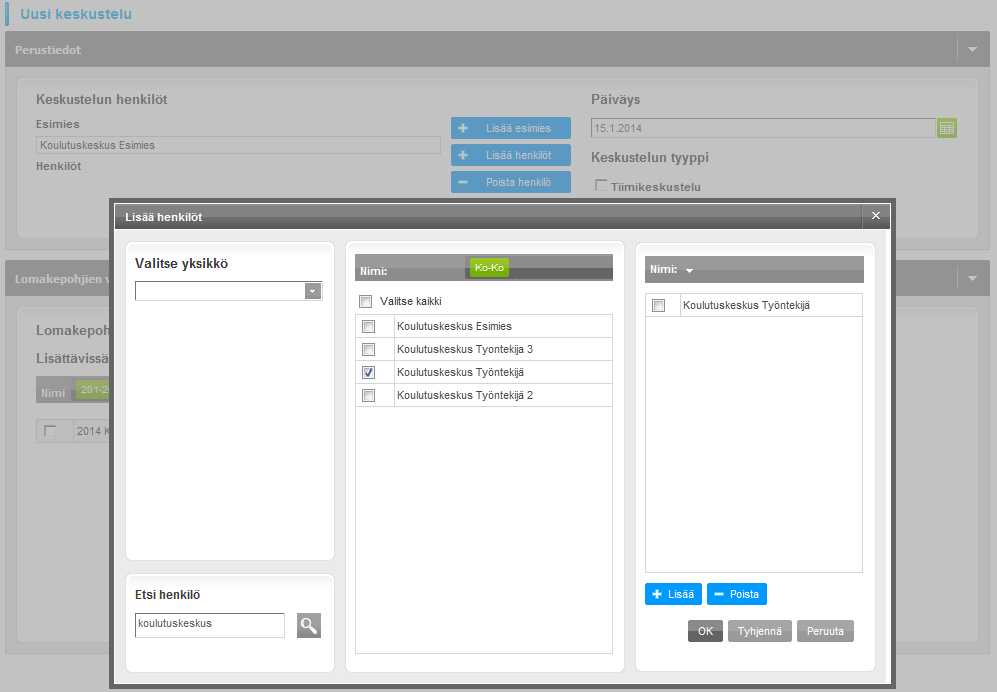This screenshot has width=997, height=692.
Task: Click the Etsi henkilö search field
Action: (210, 625)
